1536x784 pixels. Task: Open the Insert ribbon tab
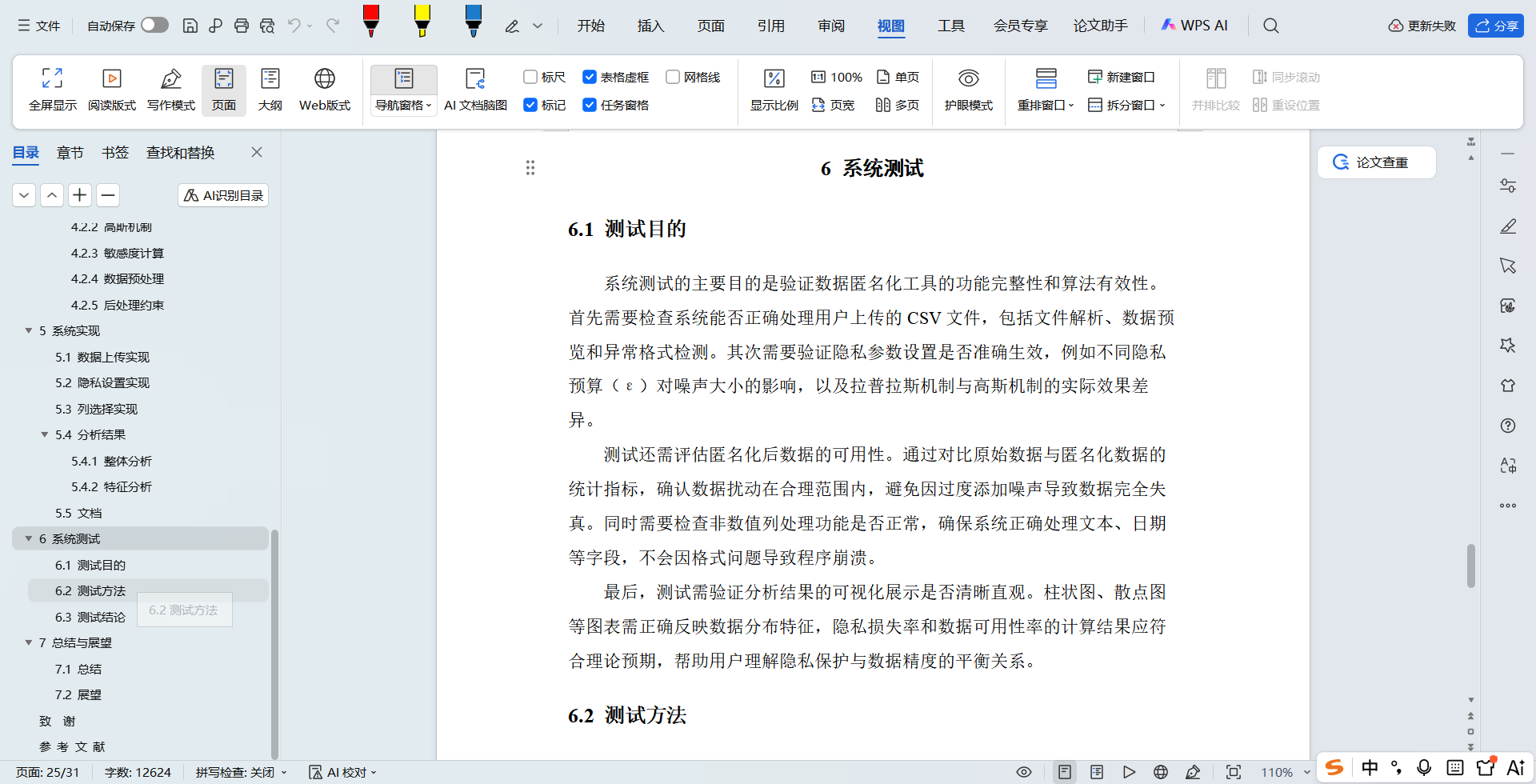[x=650, y=26]
